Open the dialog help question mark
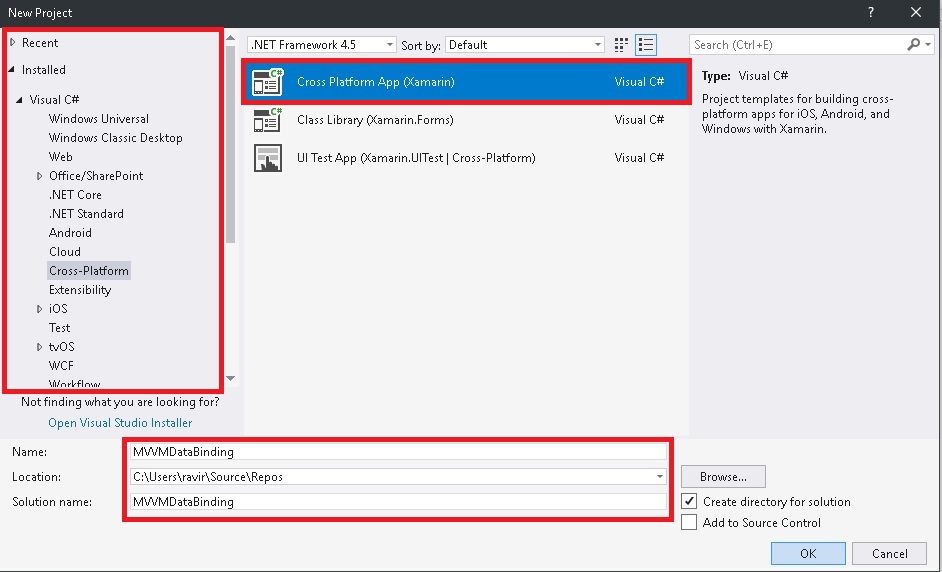Image resolution: width=942 pixels, height=572 pixels. (x=871, y=12)
